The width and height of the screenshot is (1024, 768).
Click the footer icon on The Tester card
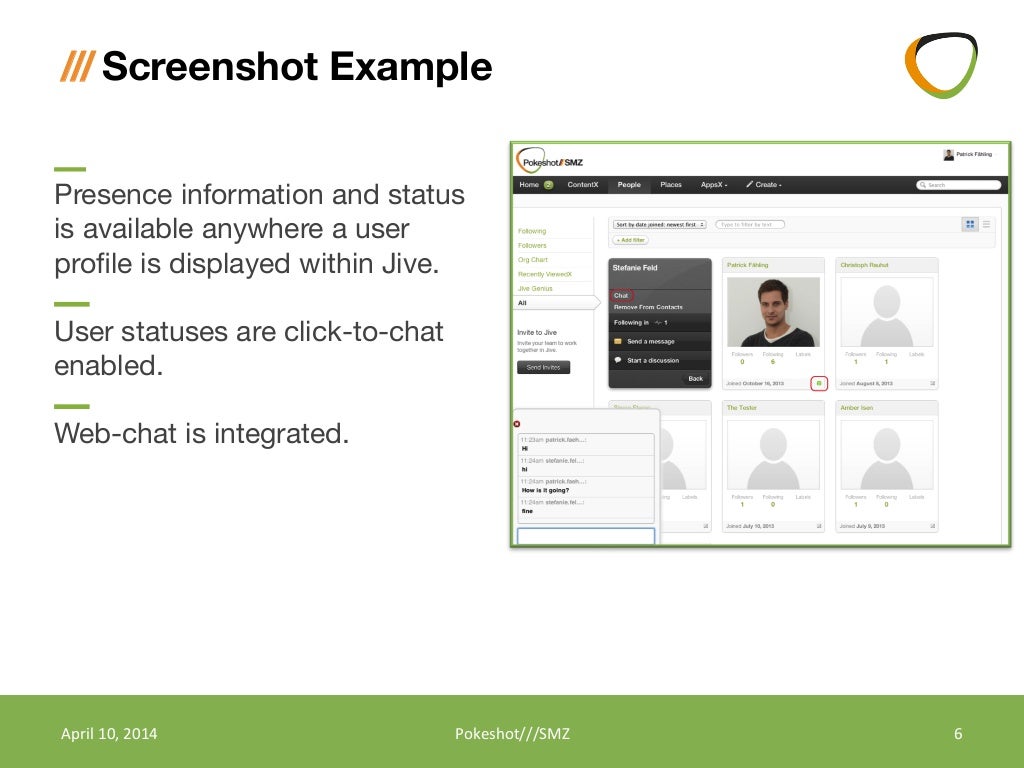point(819,526)
